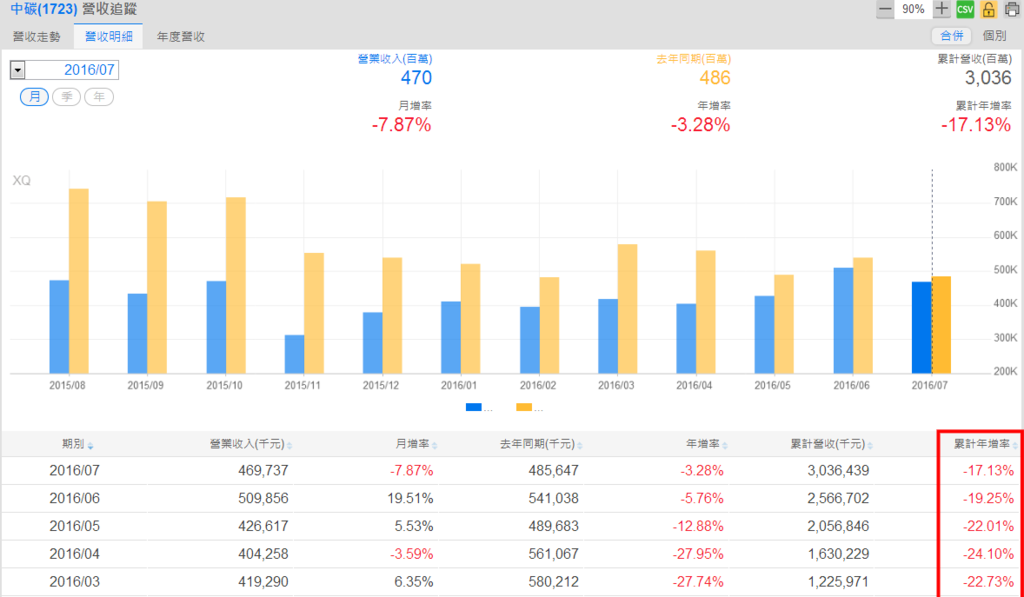This screenshot has width=1024, height=597.
Task: Click the 2015/11 blue revenue bar
Action: pos(294,354)
